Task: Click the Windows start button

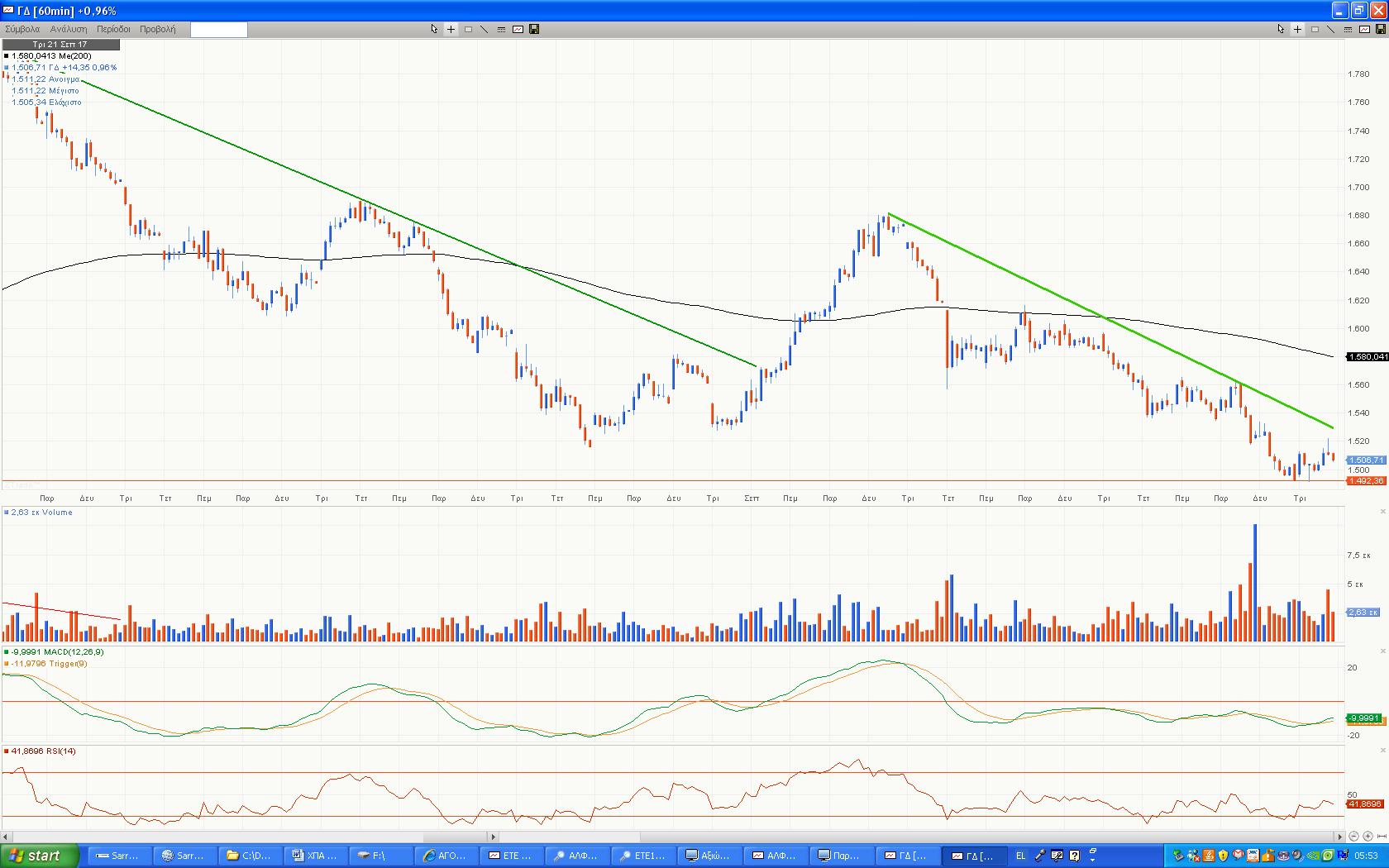Action: pos(40,856)
